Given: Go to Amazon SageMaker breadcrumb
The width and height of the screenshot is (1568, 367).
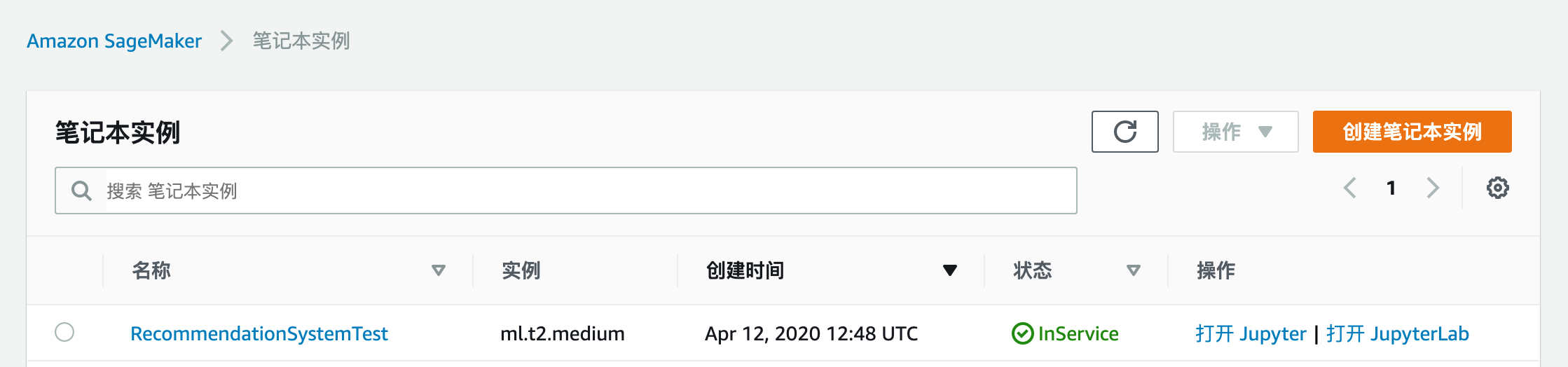Looking at the screenshot, I should click(x=114, y=41).
